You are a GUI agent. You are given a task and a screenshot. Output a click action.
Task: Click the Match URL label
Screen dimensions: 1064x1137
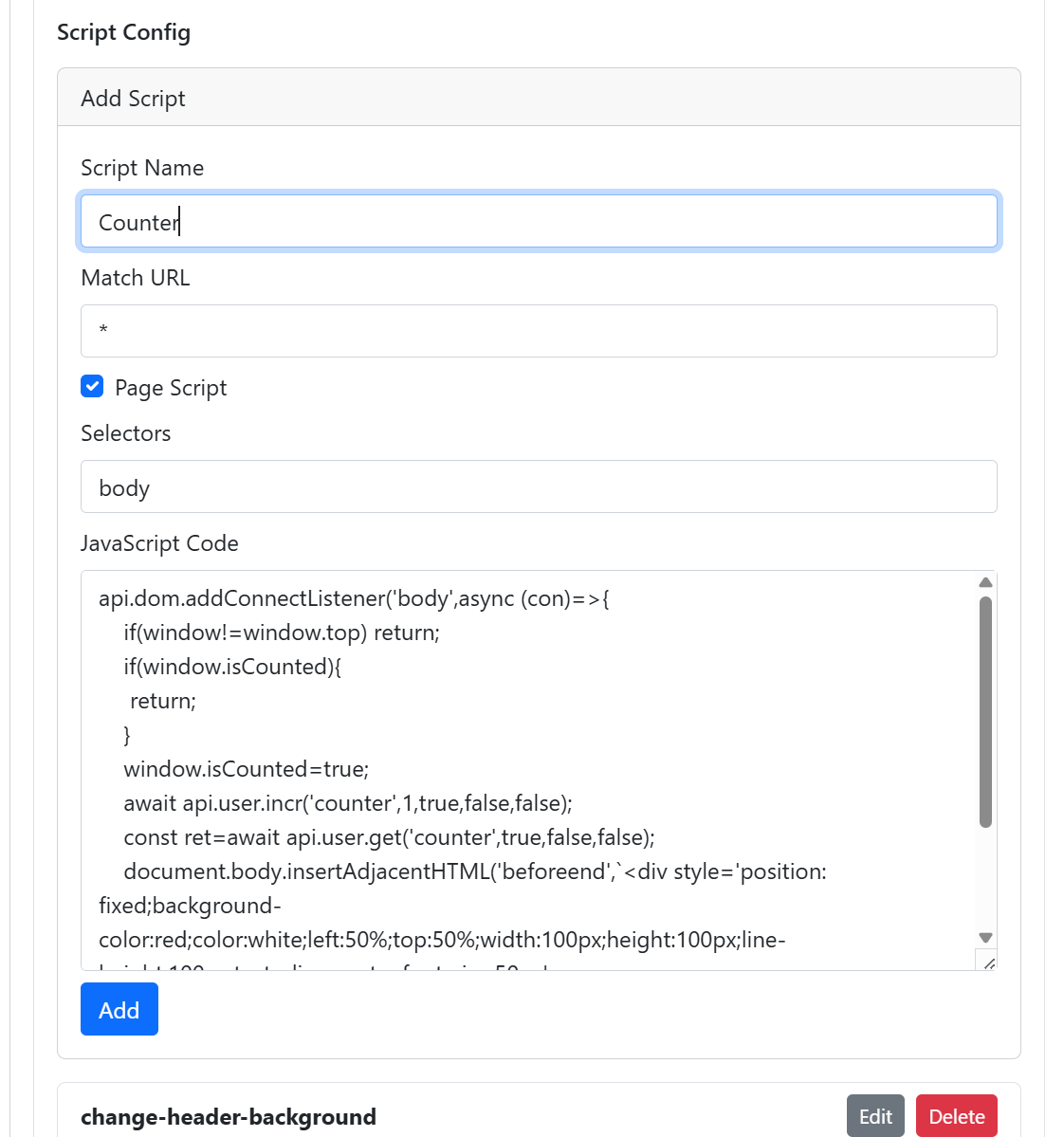tap(136, 278)
